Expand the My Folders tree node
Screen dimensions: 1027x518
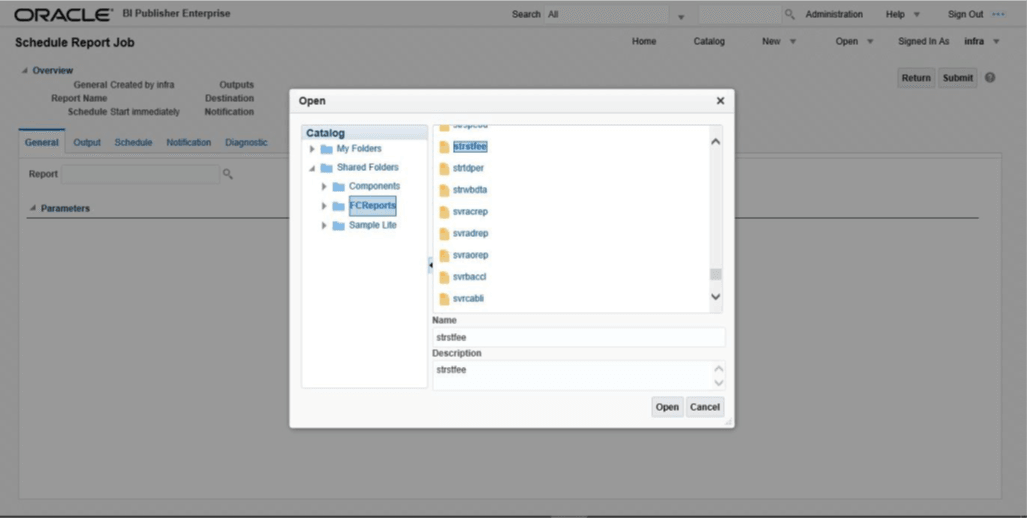(x=312, y=149)
